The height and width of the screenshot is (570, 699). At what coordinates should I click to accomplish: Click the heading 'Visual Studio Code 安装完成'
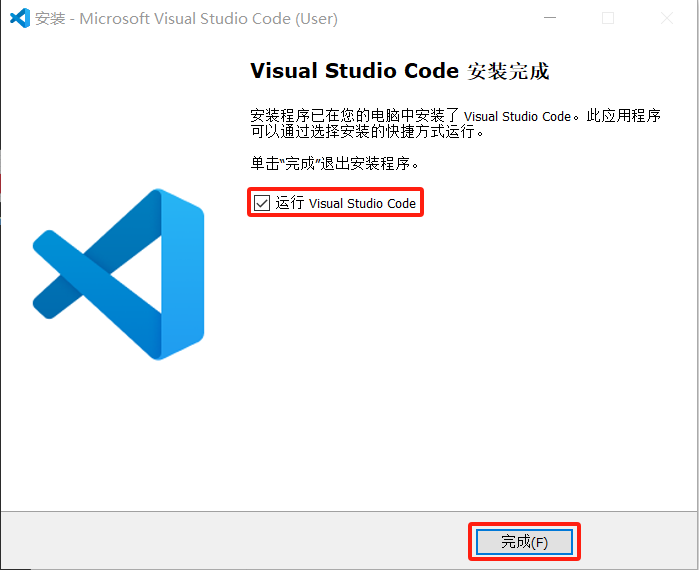coord(400,71)
